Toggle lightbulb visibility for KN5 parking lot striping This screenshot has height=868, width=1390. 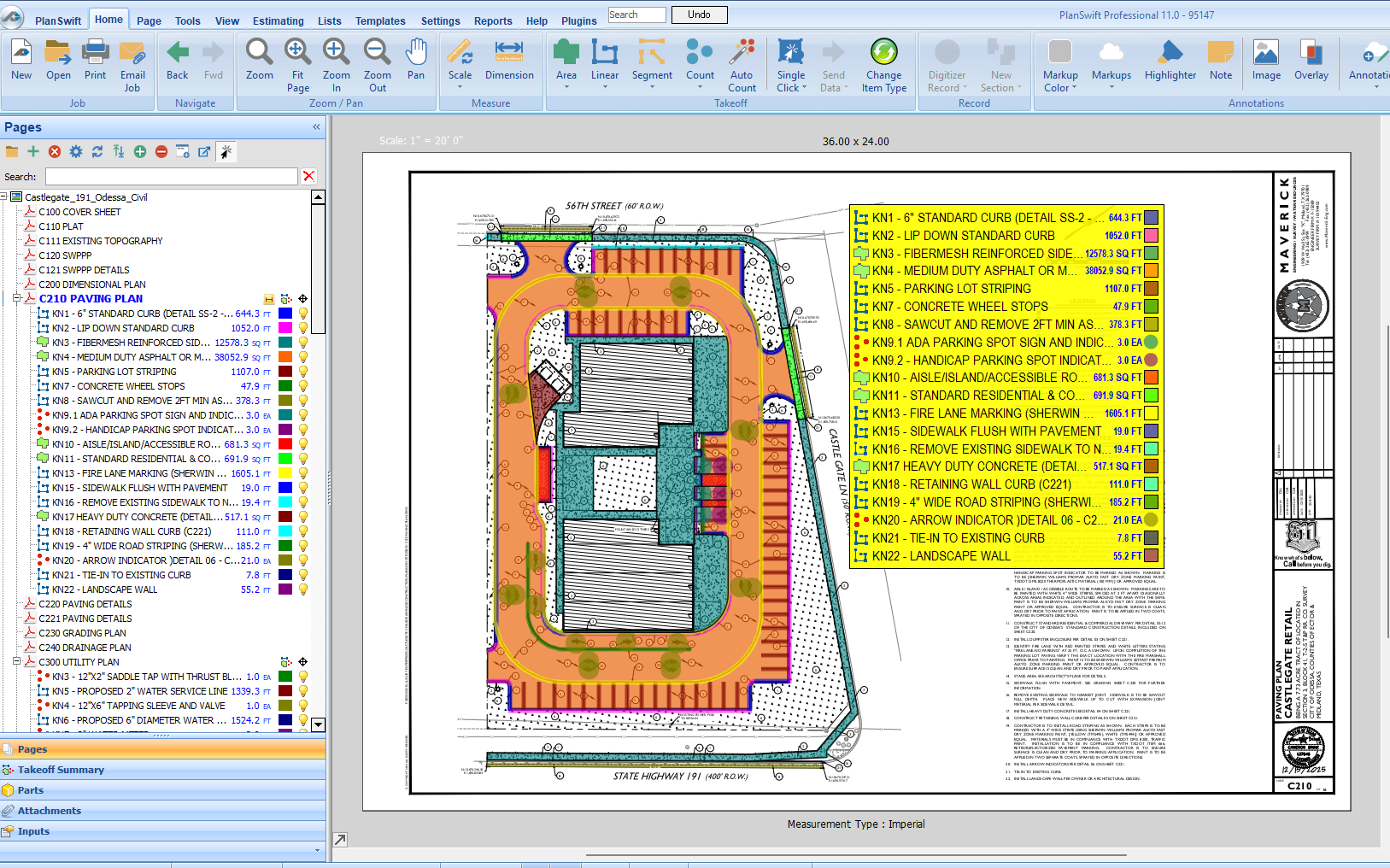[302, 372]
